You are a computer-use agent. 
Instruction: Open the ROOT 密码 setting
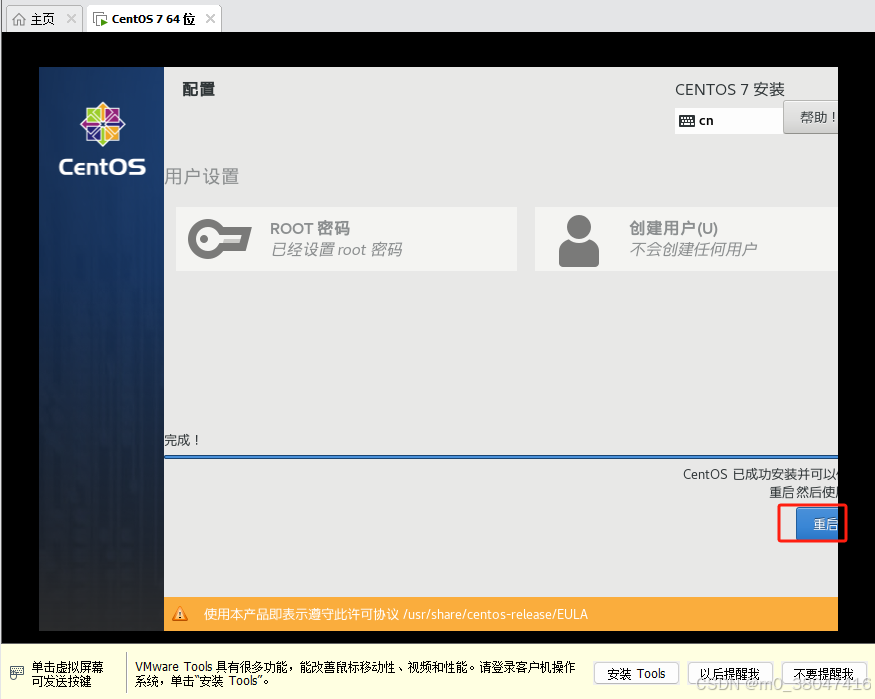(346, 239)
